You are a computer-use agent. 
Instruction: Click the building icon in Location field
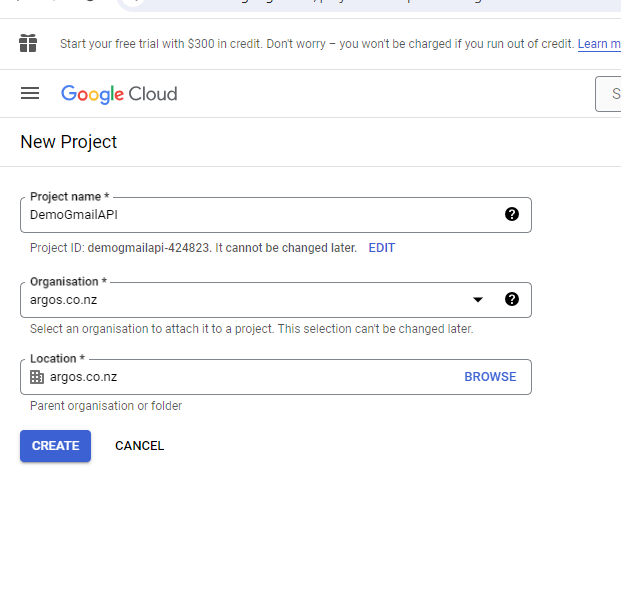coord(37,377)
